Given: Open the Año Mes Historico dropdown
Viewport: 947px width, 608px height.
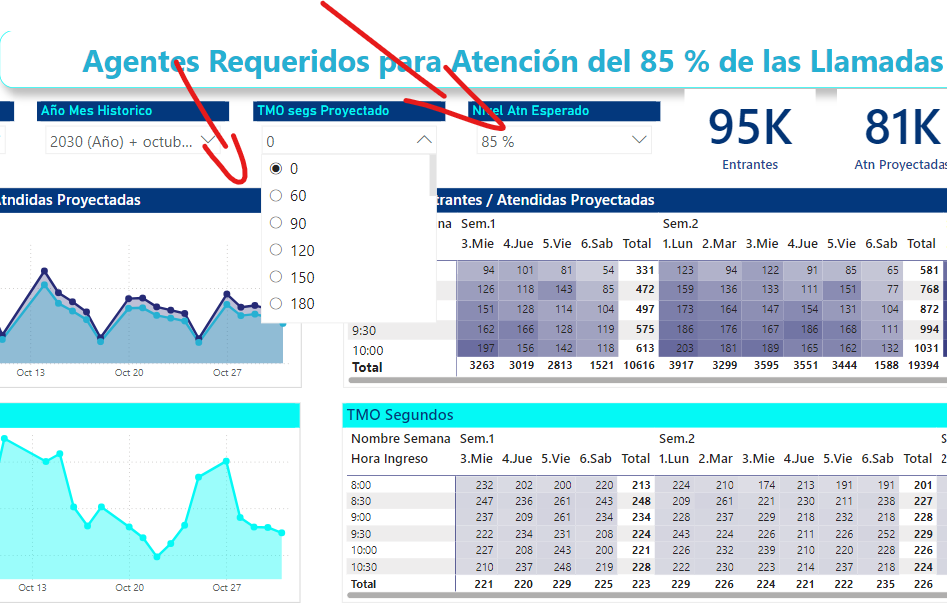Looking at the screenshot, I should pos(208,141).
